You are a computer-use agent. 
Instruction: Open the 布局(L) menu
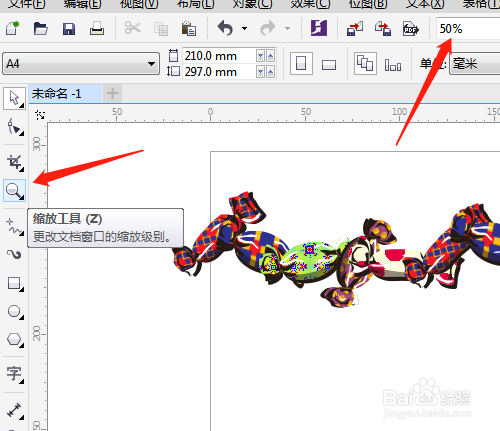(195, 4)
